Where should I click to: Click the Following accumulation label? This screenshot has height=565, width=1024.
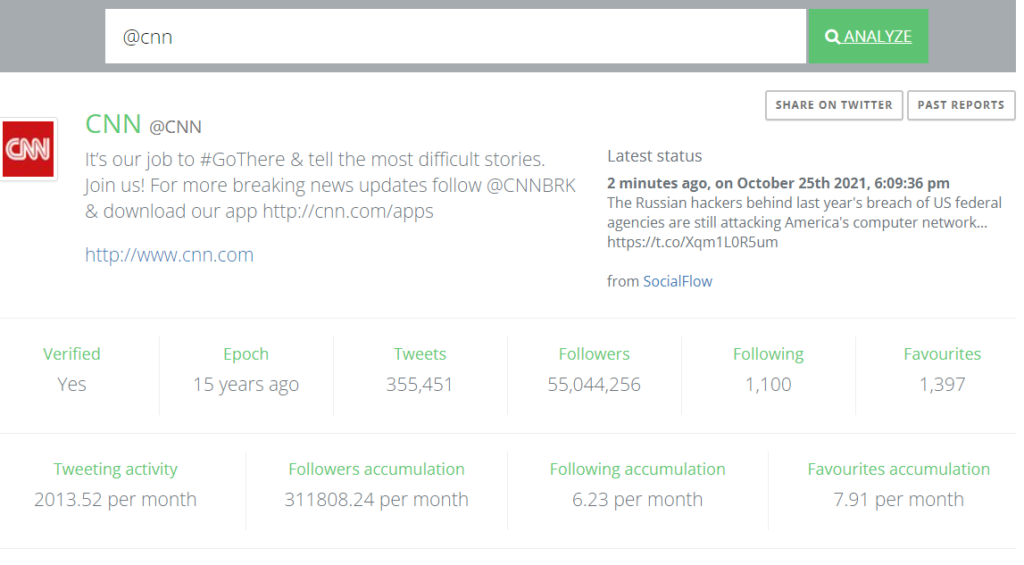click(x=637, y=469)
